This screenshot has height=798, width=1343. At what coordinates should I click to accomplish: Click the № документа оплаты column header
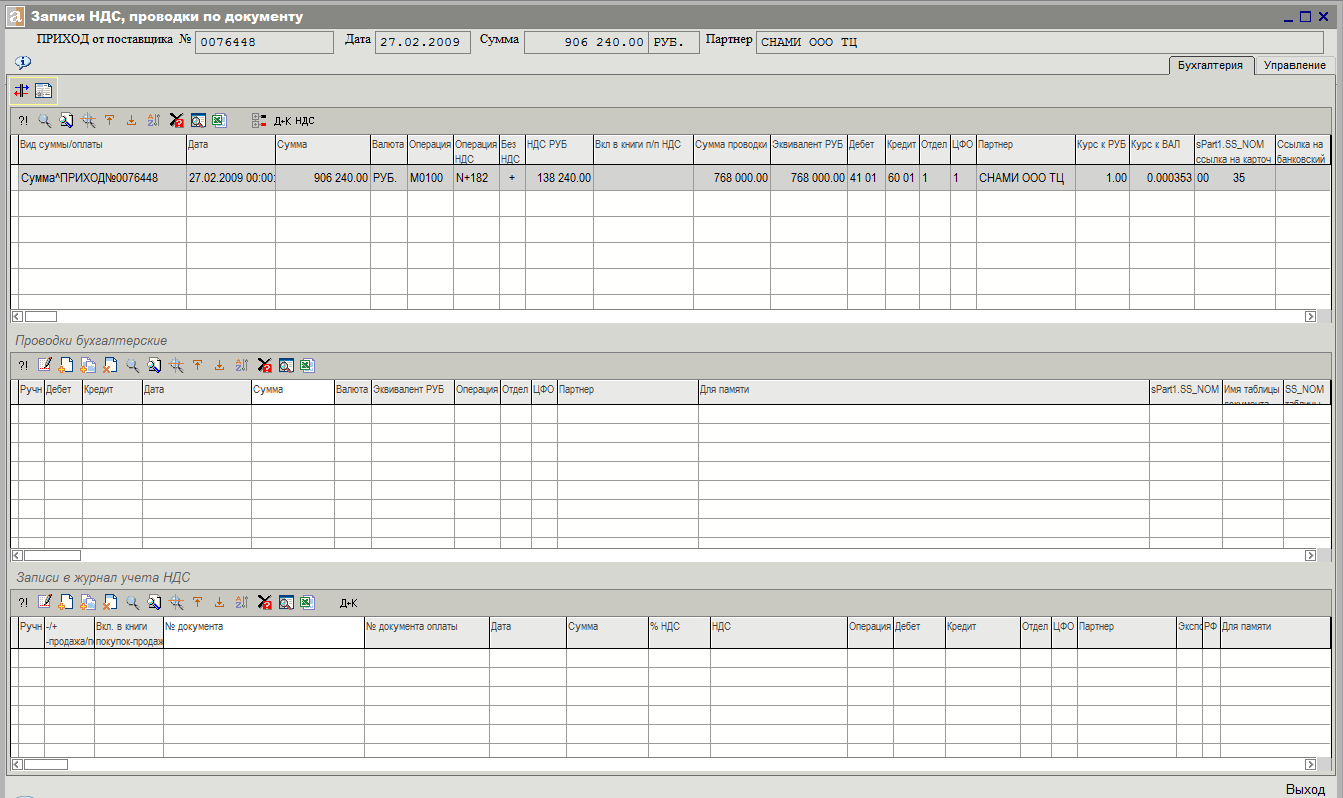point(426,632)
